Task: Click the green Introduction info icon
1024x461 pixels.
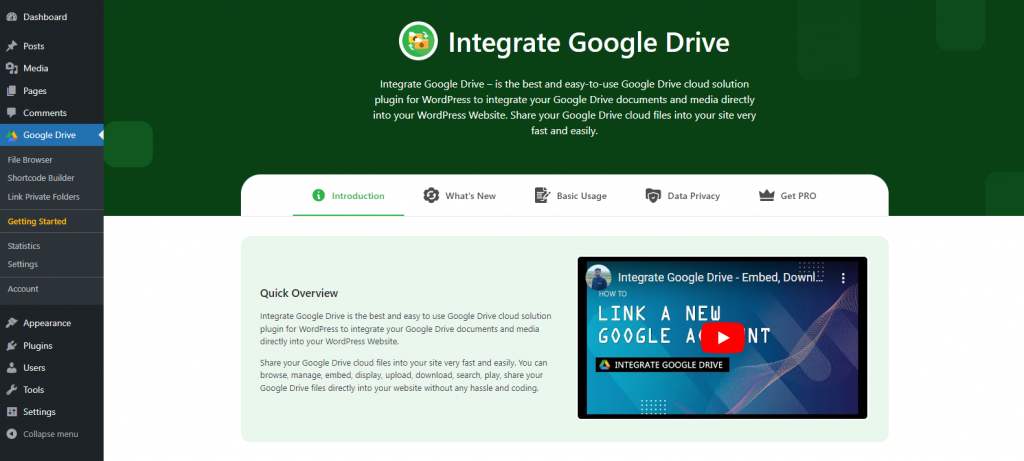Action: (318, 195)
